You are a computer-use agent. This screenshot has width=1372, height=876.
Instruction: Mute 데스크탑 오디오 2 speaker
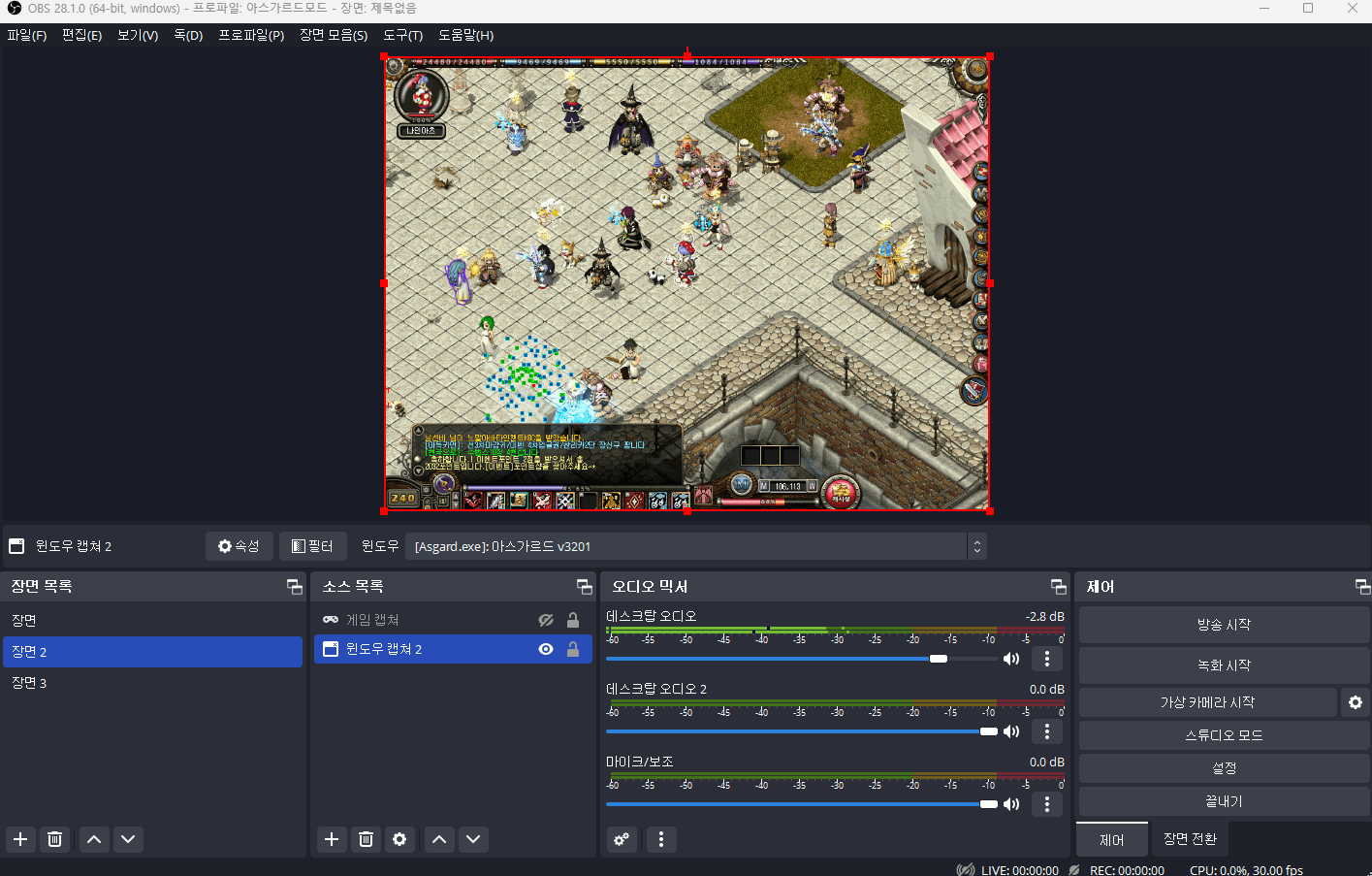click(1011, 731)
